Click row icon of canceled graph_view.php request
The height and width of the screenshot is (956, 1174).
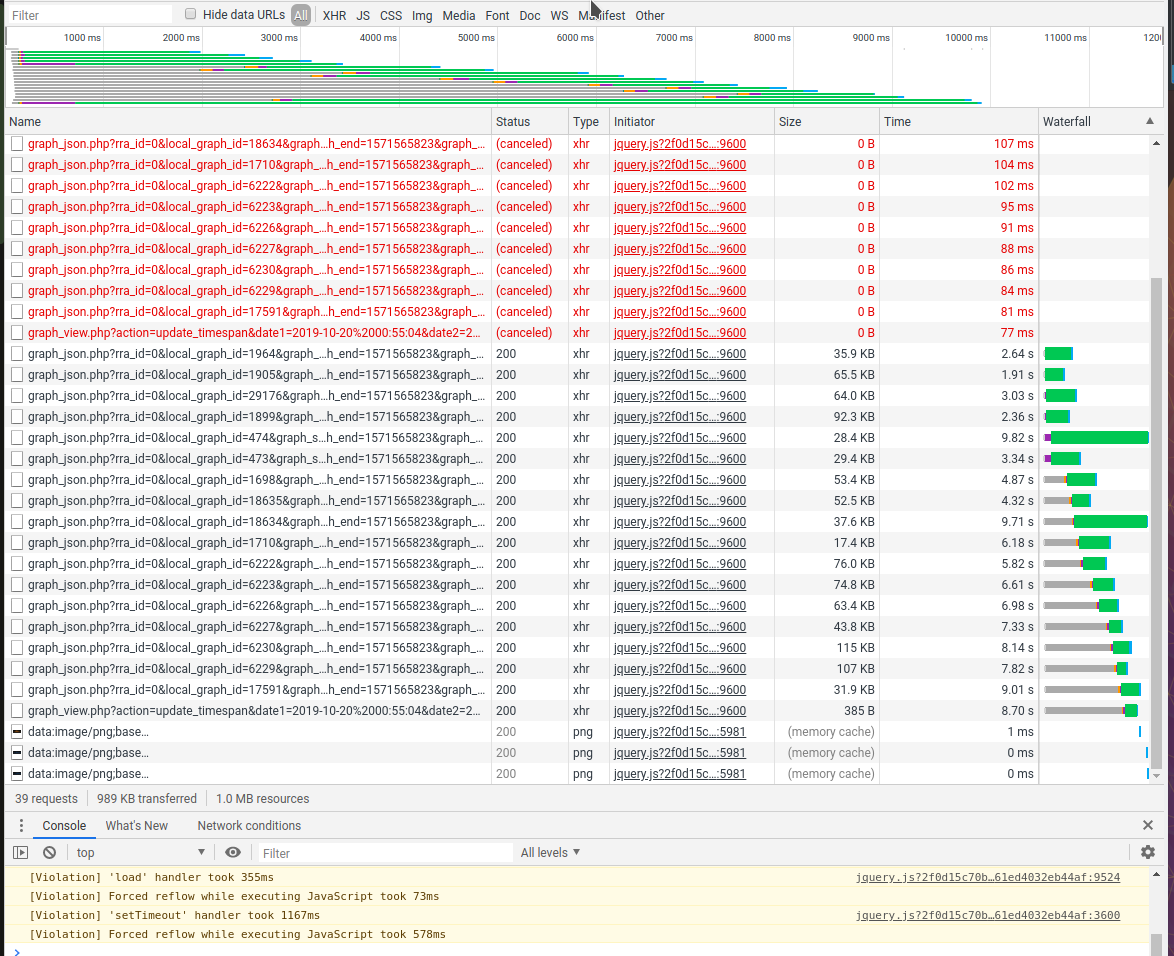[17, 332]
